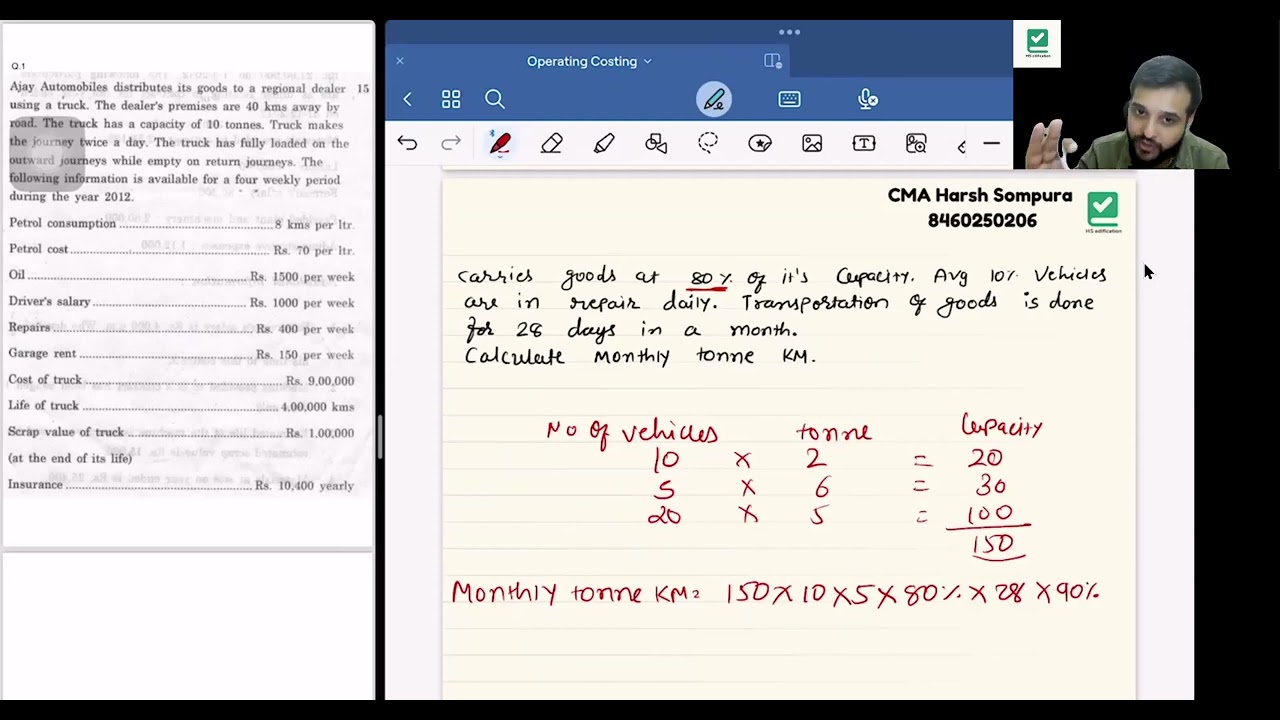Select the text box tool

pos(864,144)
